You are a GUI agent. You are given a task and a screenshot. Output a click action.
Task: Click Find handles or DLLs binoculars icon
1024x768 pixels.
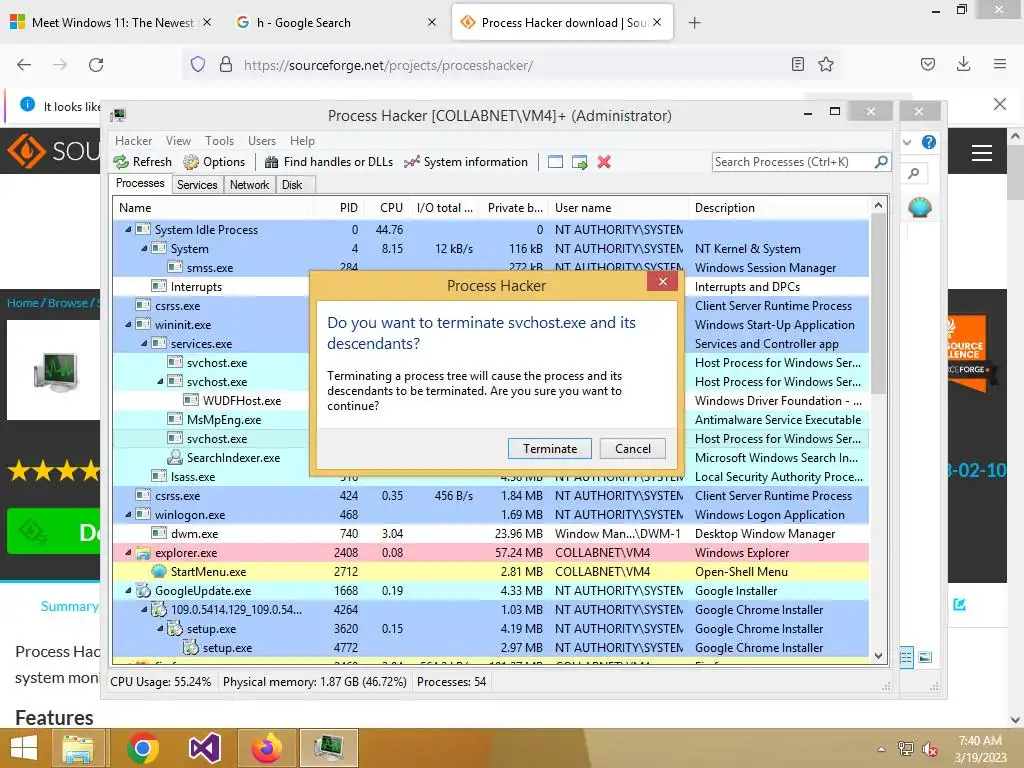tap(272, 162)
